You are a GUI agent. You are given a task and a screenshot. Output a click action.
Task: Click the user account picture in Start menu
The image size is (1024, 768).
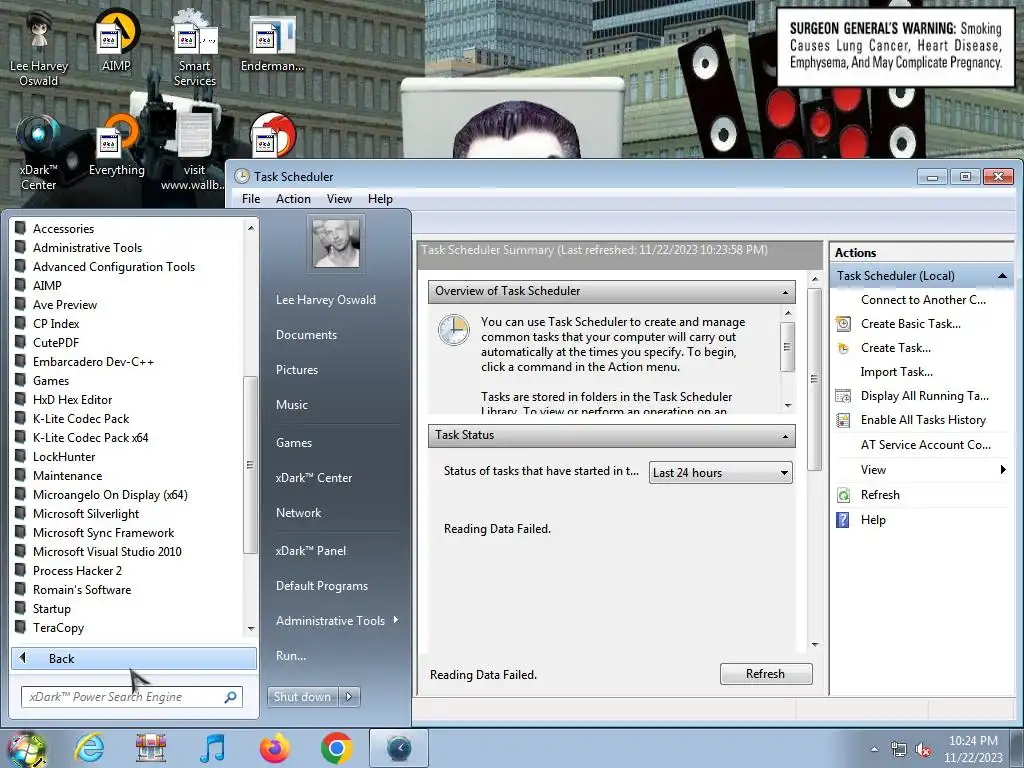point(336,243)
